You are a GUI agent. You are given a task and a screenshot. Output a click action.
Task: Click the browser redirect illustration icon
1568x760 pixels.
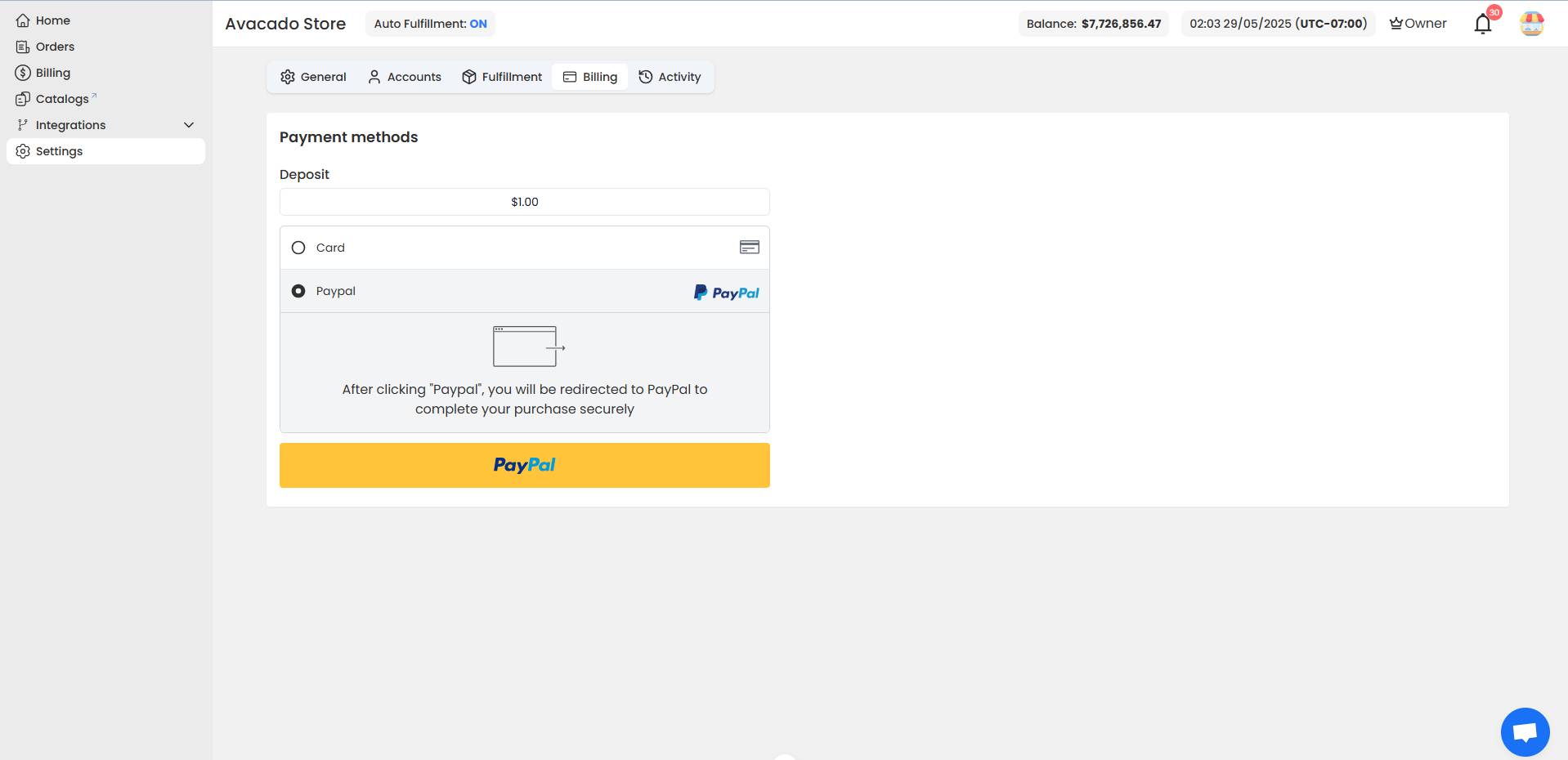(x=529, y=346)
